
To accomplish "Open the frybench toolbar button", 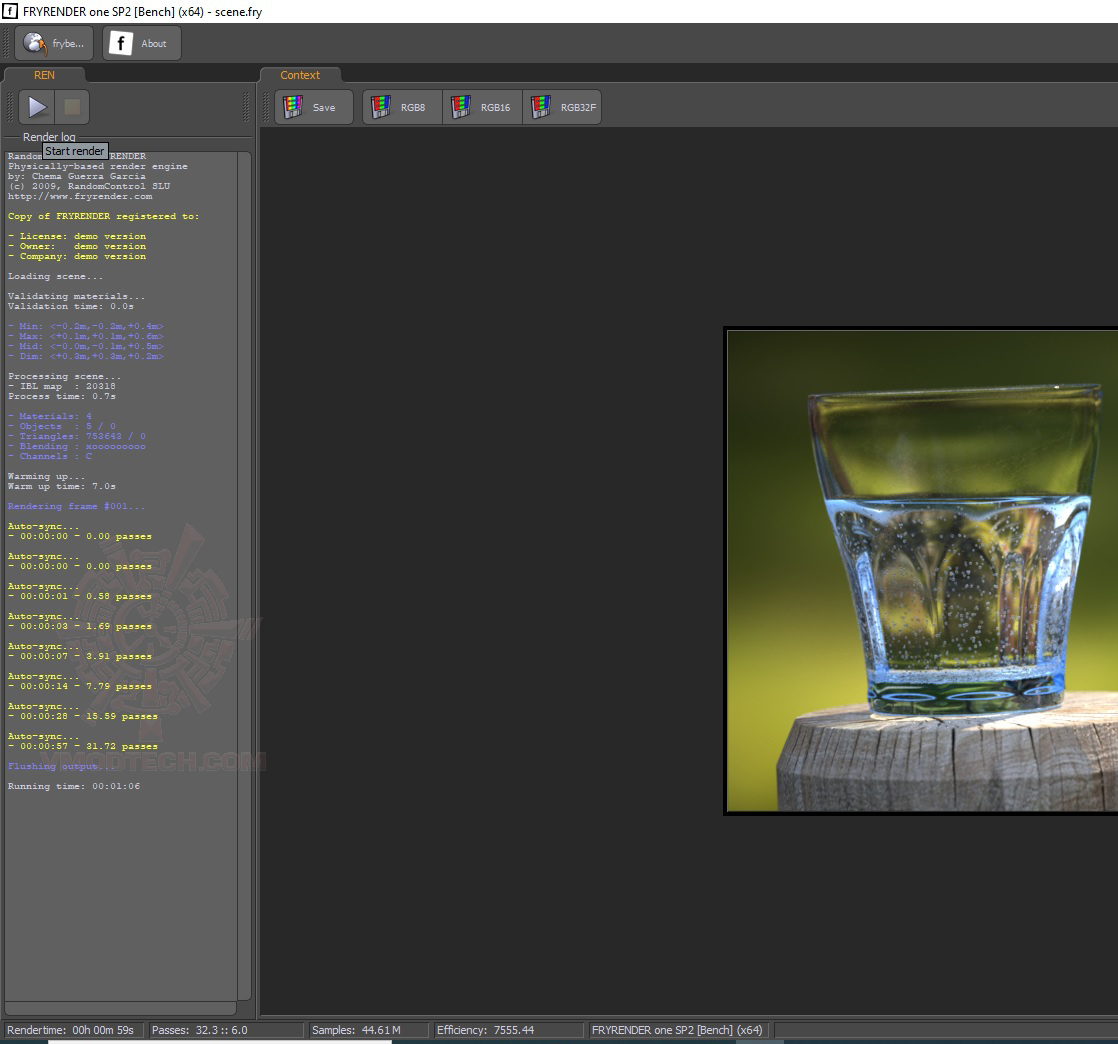I will pos(56,44).
